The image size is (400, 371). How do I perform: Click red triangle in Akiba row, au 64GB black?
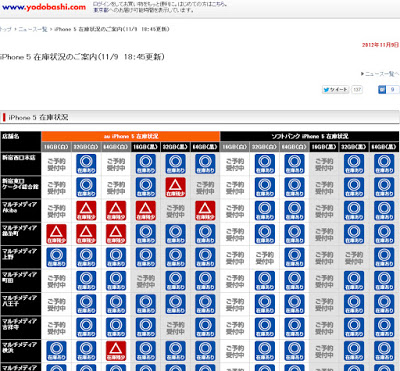tap(205, 210)
